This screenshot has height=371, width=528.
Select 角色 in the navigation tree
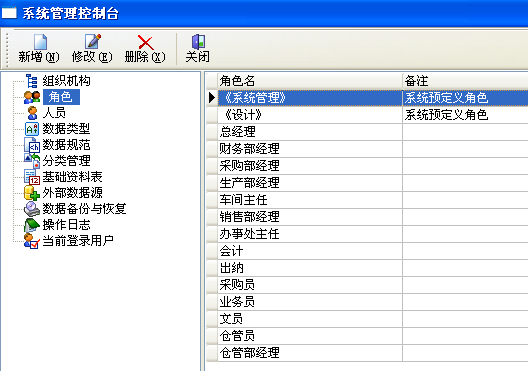click(x=61, y=97)
